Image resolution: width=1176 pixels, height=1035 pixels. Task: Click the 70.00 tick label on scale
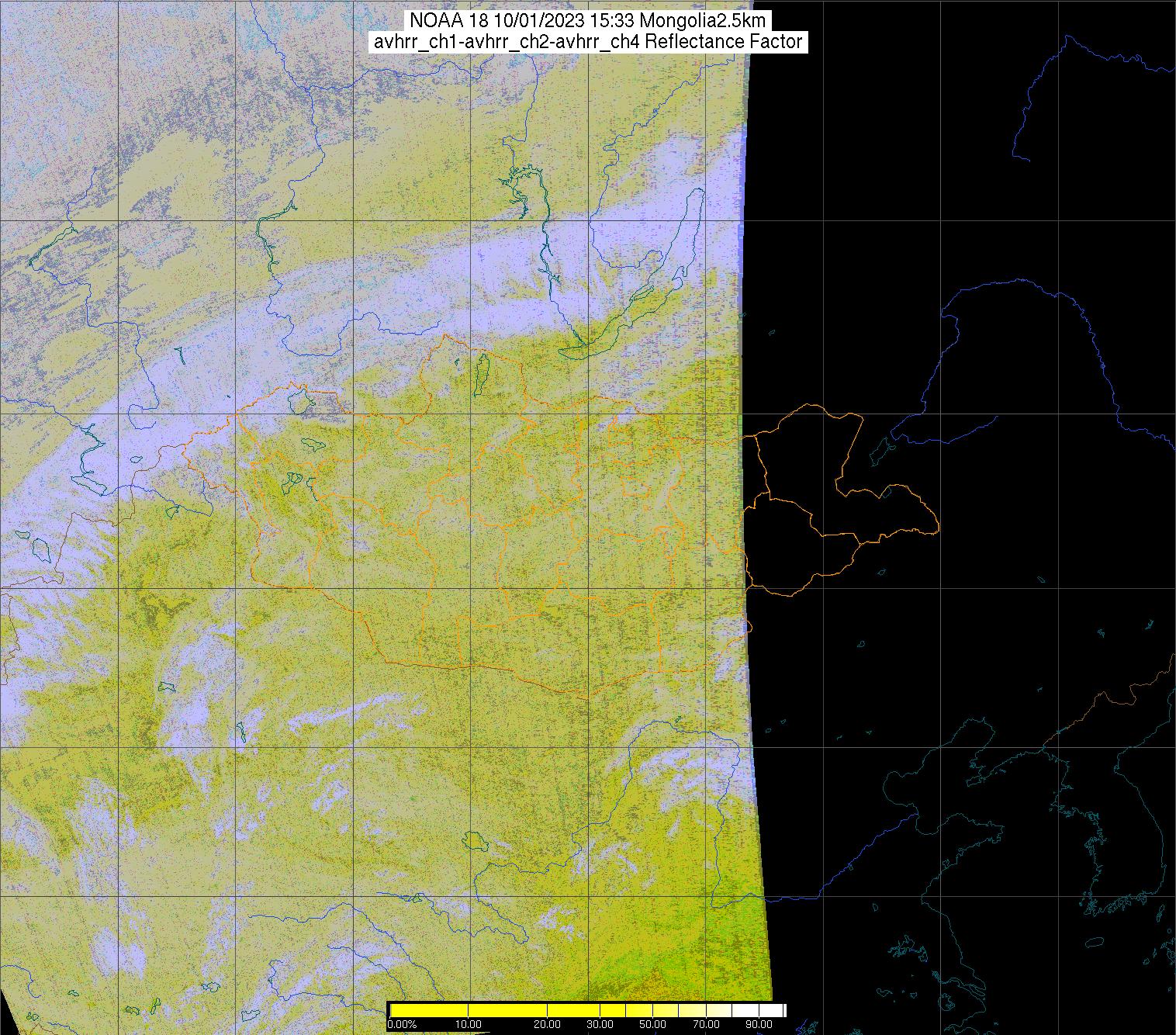704,1025
